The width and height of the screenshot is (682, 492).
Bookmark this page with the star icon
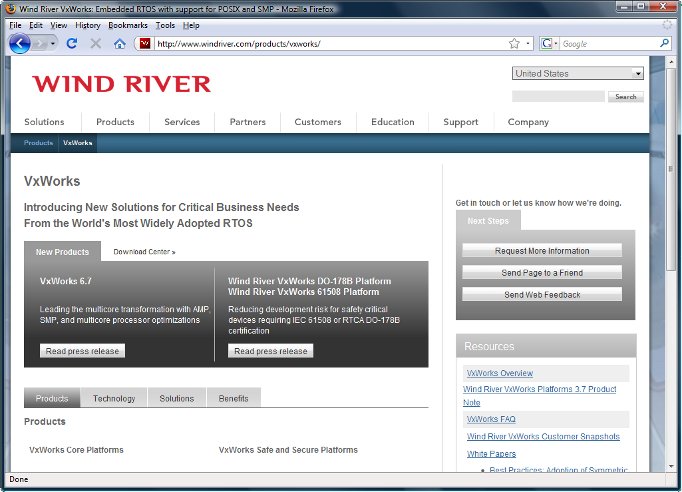[x=514, y=44]
